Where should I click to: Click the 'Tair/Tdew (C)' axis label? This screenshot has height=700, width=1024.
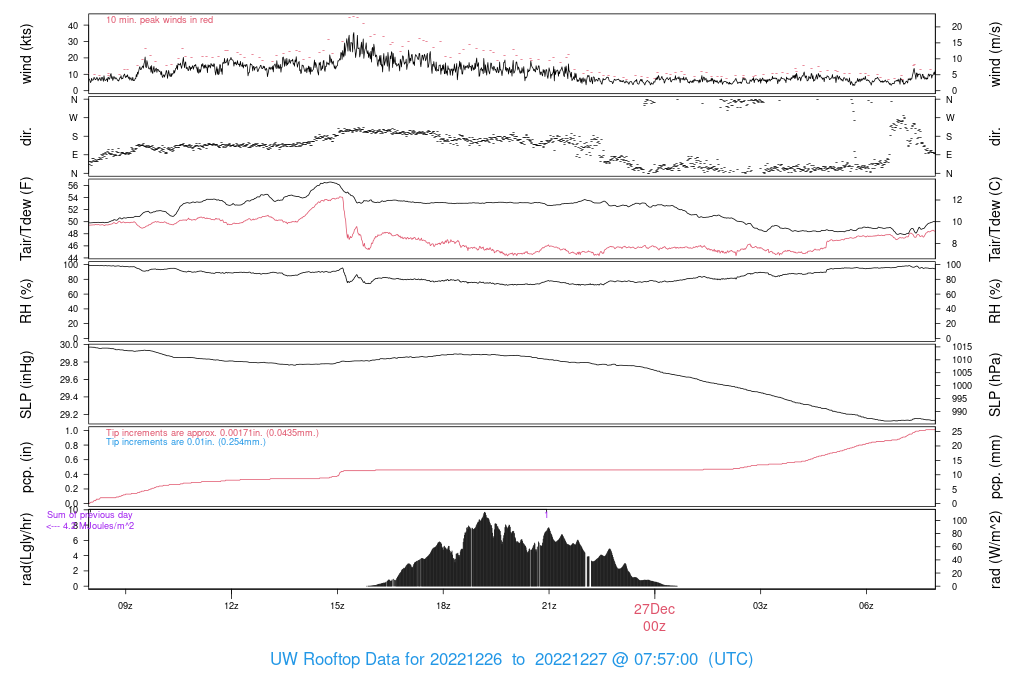coord(995,219)
